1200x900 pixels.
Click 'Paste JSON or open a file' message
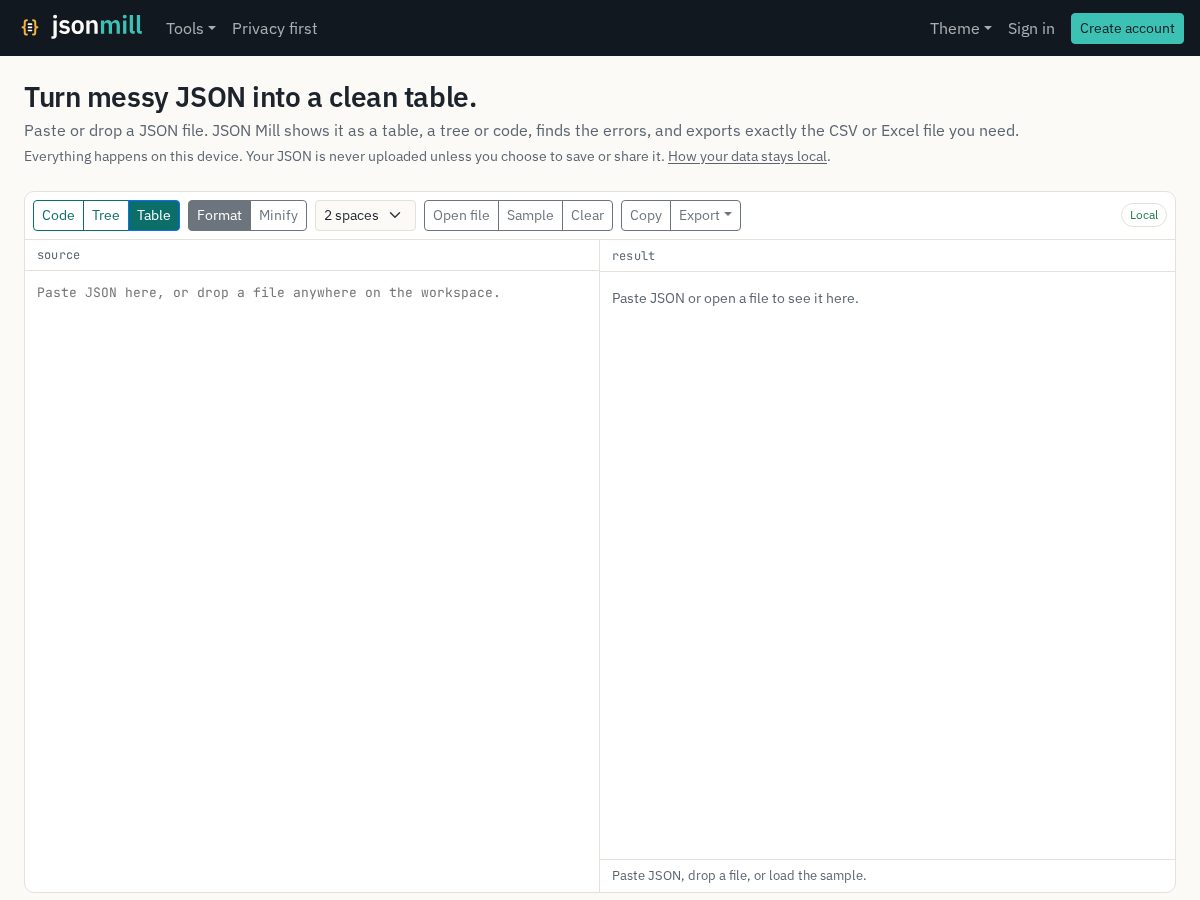coord(735,298)
